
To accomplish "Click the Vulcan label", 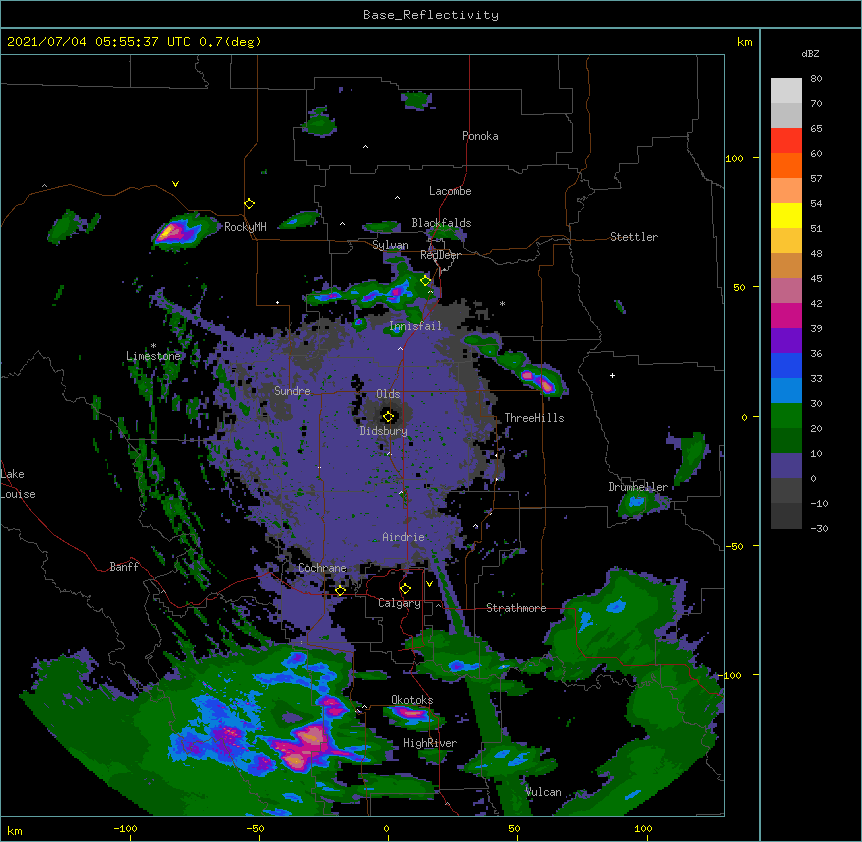I will tap(543, 792).
